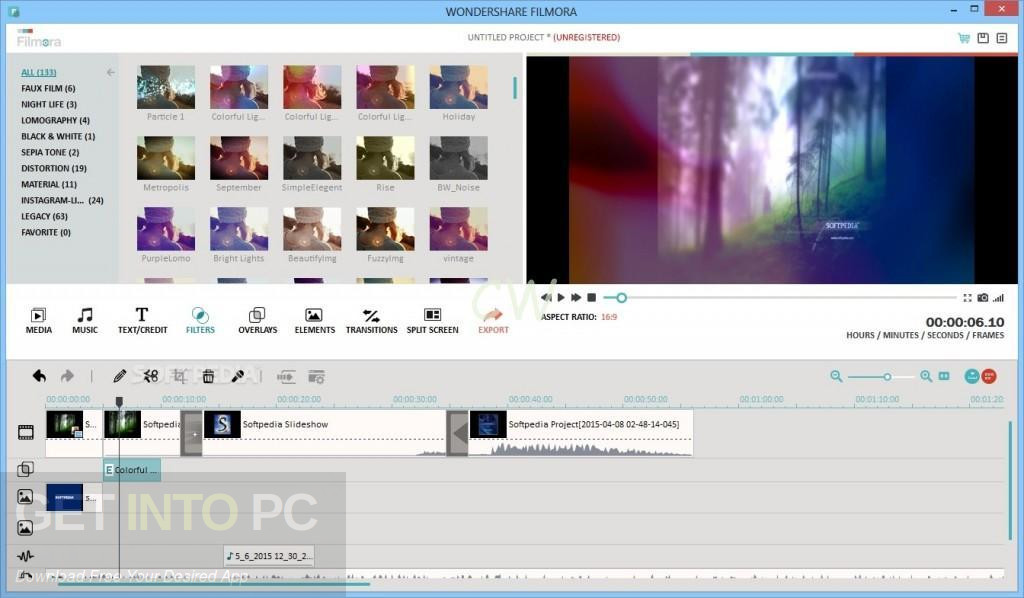Viewport: 1024px width, 598px height.
Task: Select the NIGHT LIFE (3) category
Action: click(48, 104)
